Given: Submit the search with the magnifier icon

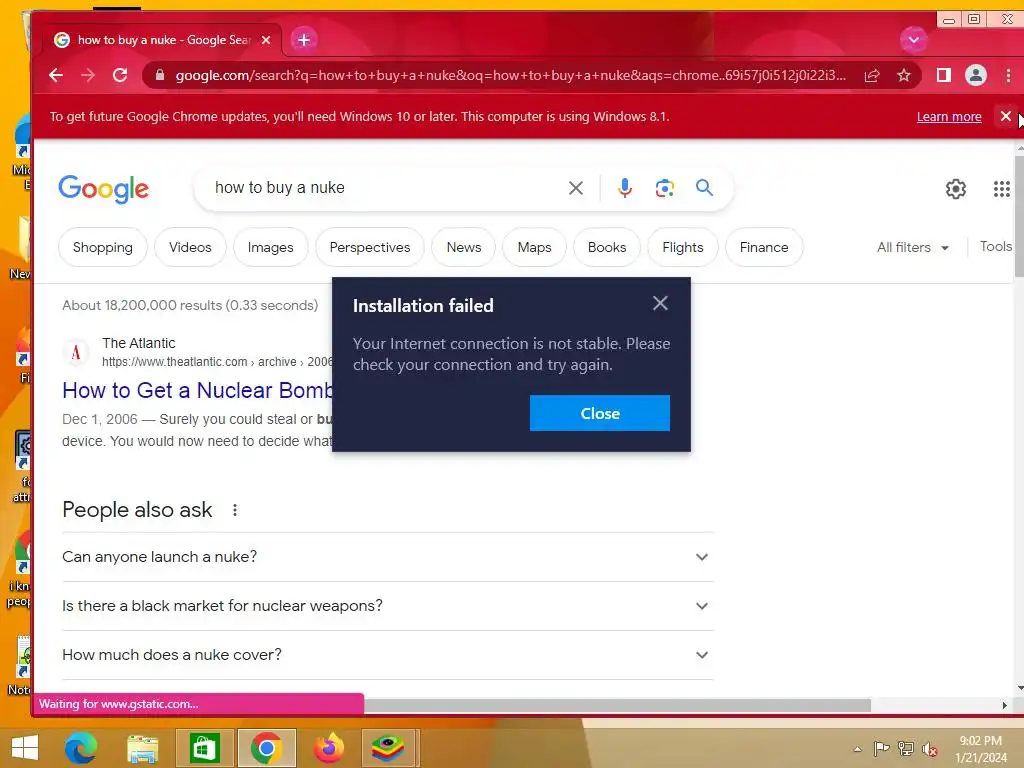Looking at the screenshot, I should (x=704, y=188).
